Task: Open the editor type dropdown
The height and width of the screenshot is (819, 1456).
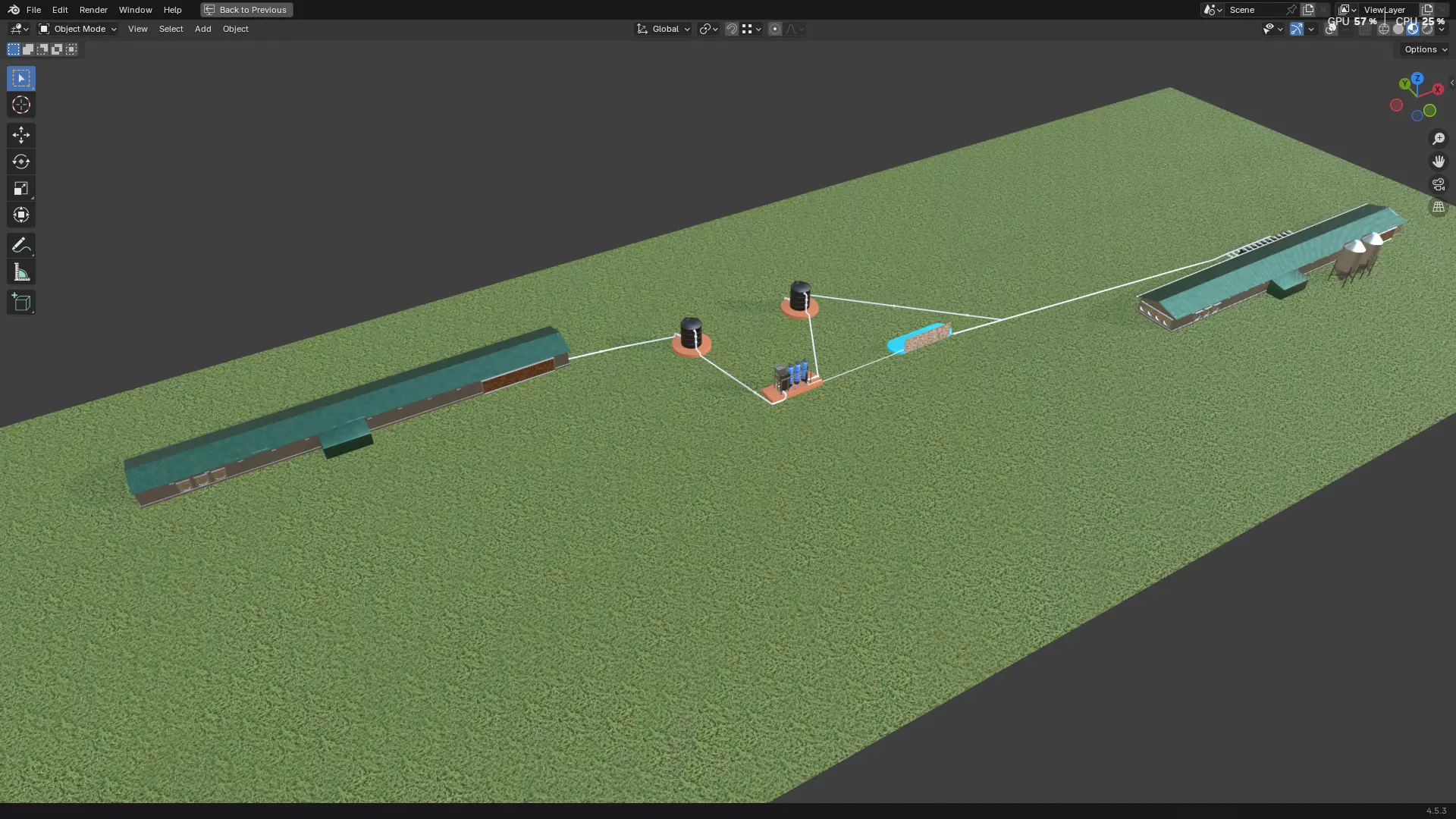Action: point(19,29)
